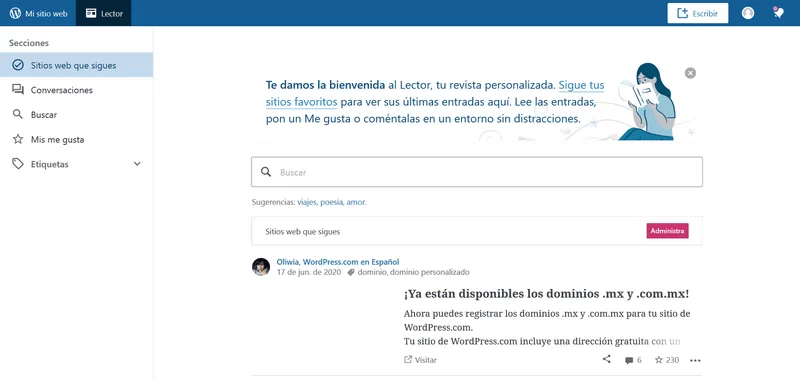Open the post's 6 comments

tap(633, 360)
